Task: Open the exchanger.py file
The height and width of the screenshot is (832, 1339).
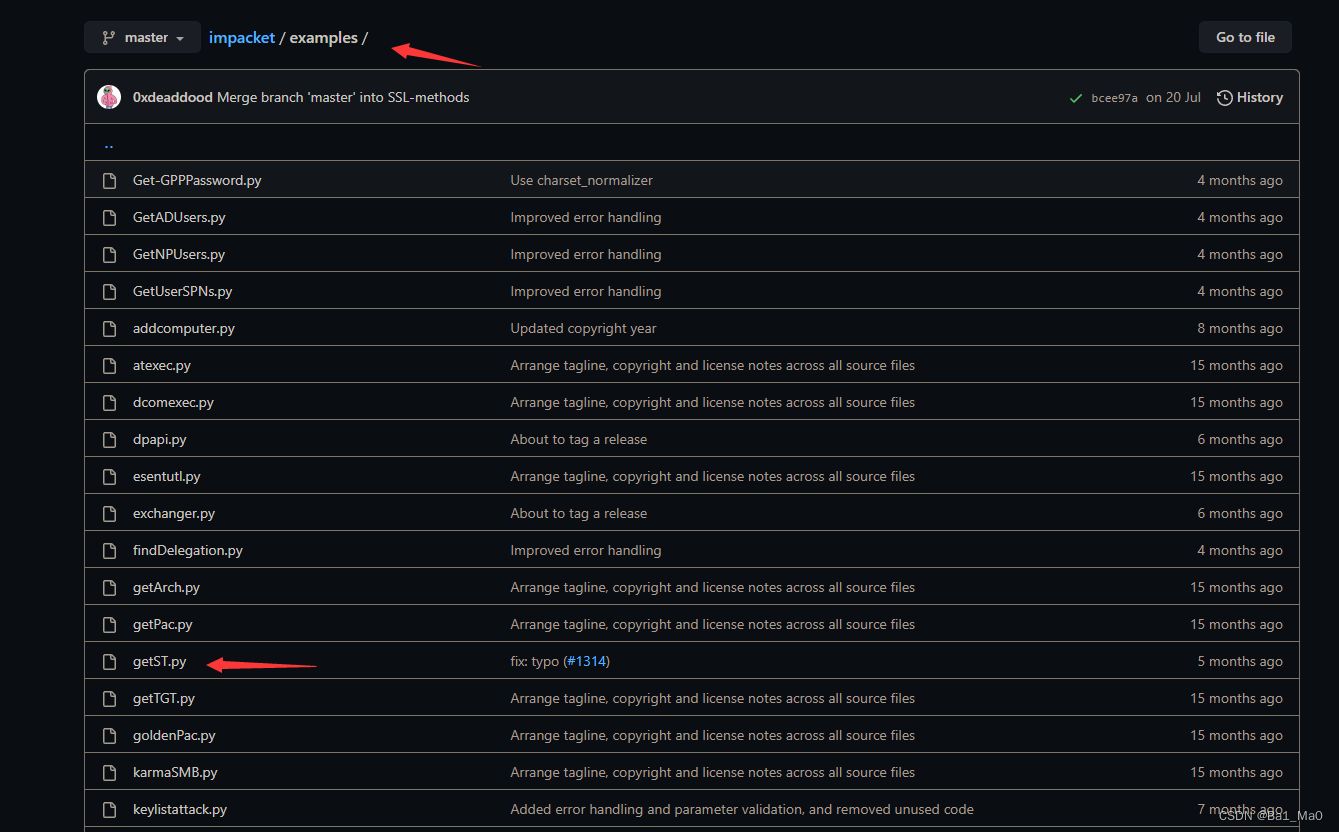Action: [x=174, y=513]
